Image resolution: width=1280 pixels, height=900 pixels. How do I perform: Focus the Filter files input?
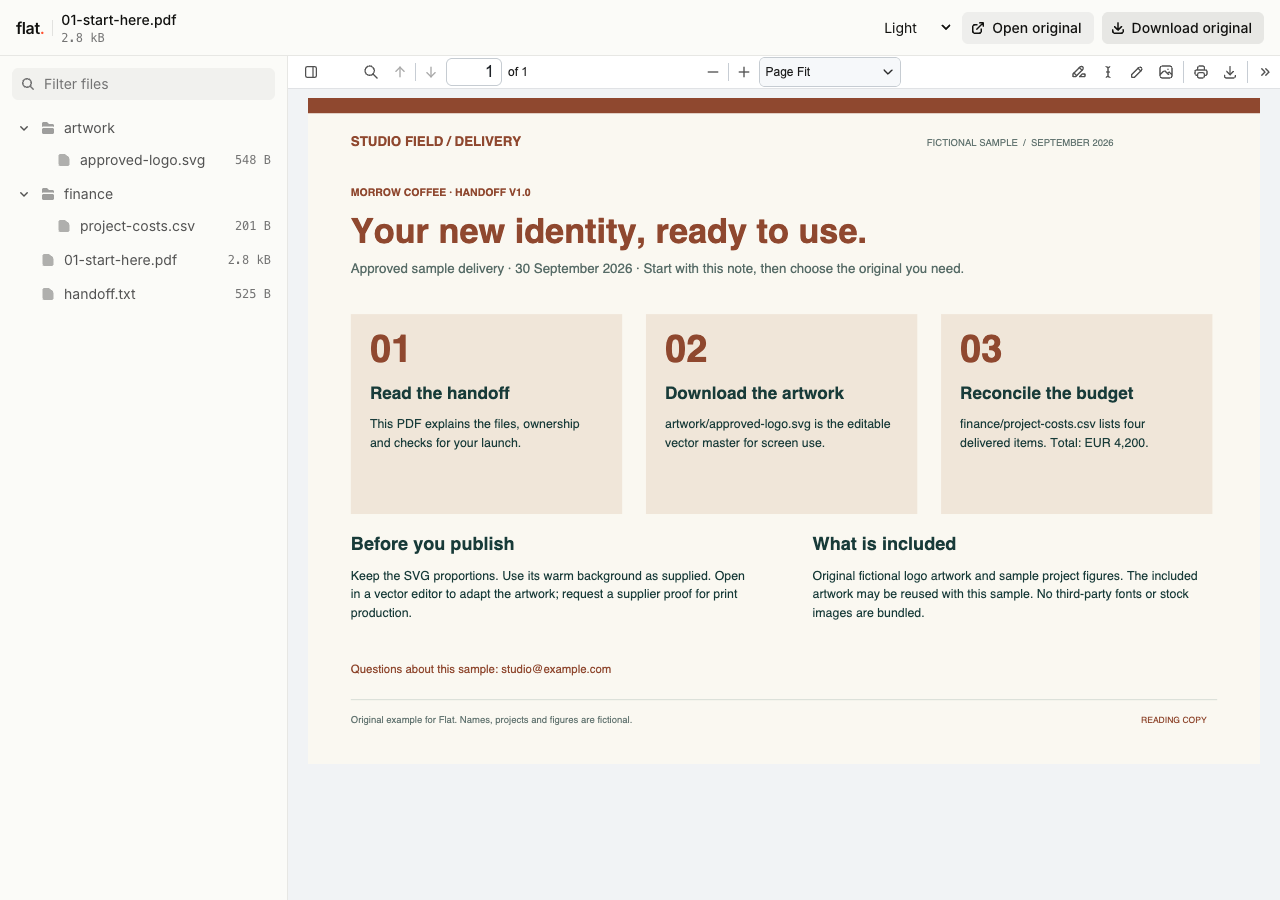click(143, 84)
